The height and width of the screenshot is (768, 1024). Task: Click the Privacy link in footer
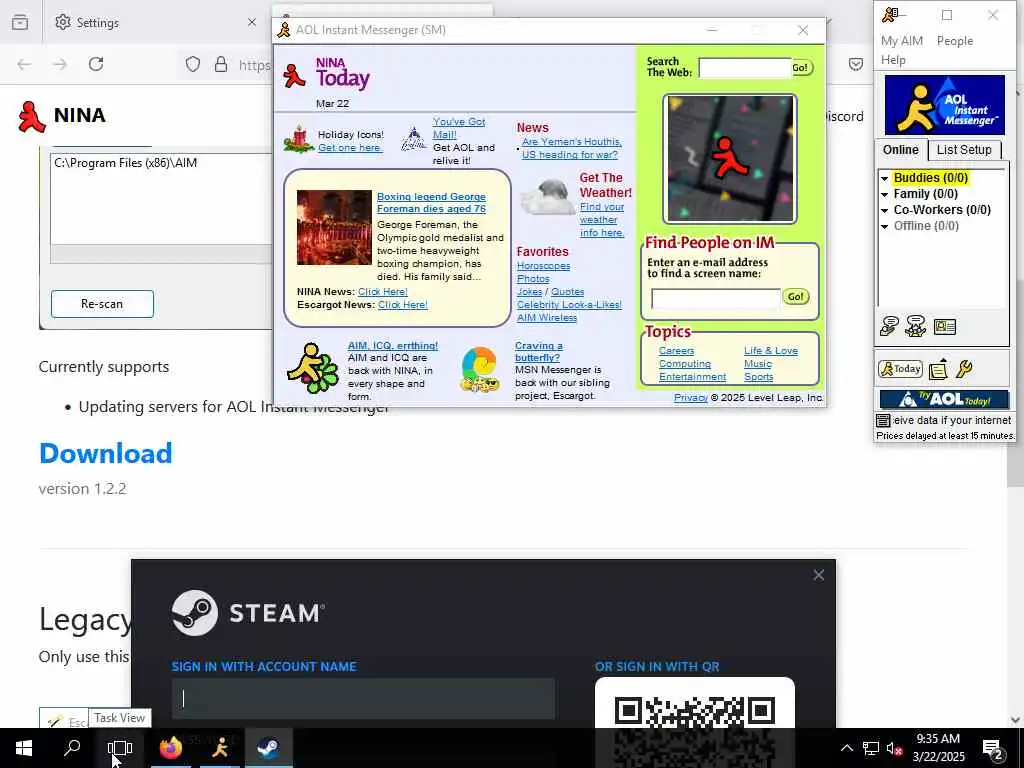690,397
